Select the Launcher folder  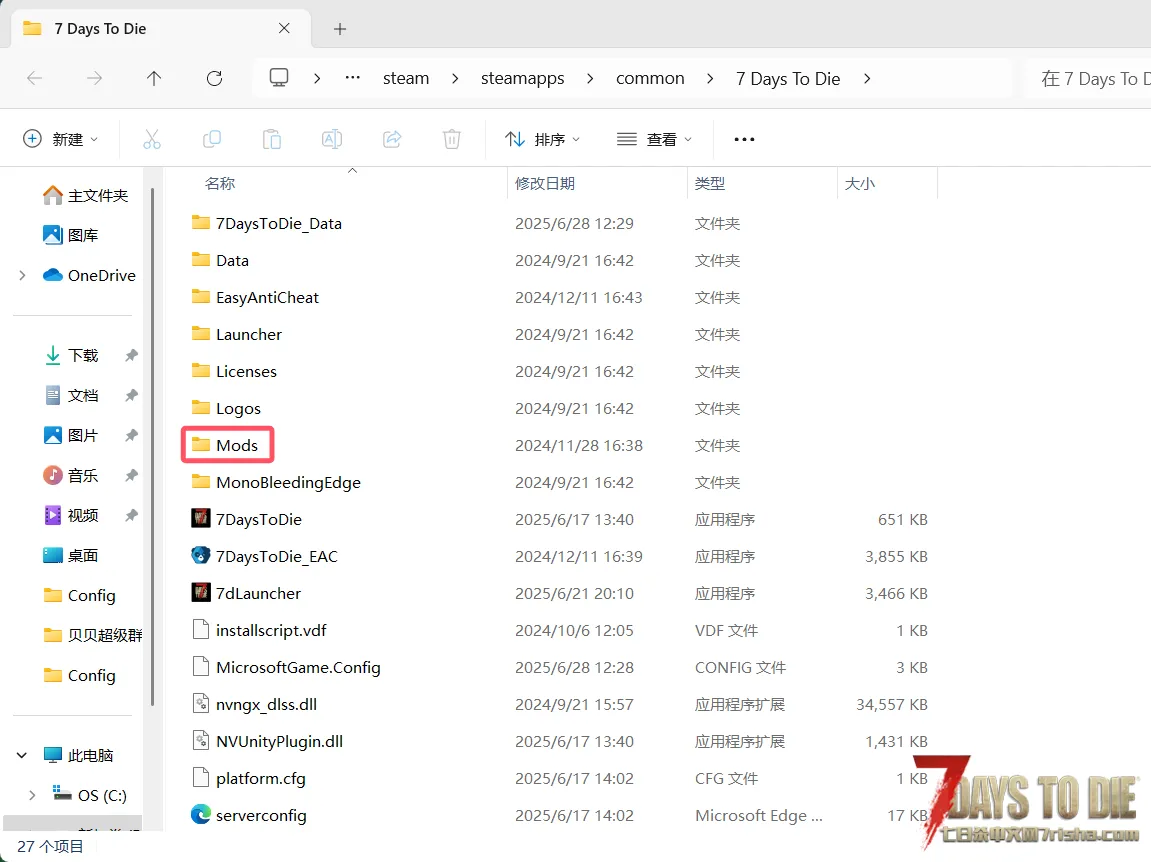pyautogui.click(x=236, y=334)
